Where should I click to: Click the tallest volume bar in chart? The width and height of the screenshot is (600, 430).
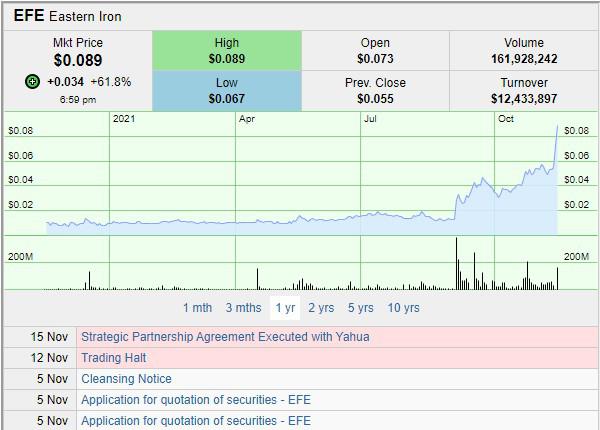click(x=457, y=264)
